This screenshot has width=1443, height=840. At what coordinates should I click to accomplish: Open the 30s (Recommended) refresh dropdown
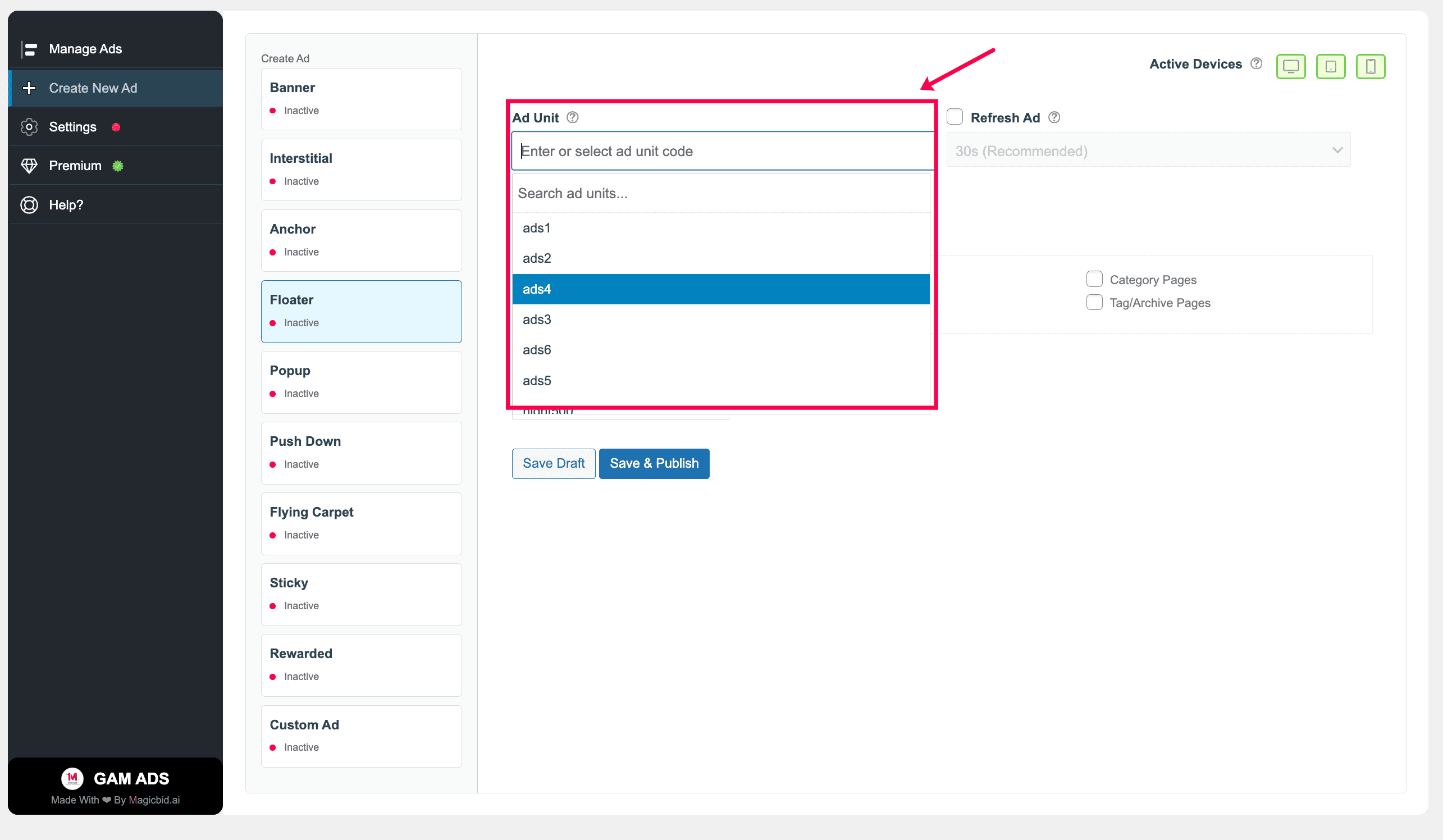click(x=1148, y=150)
